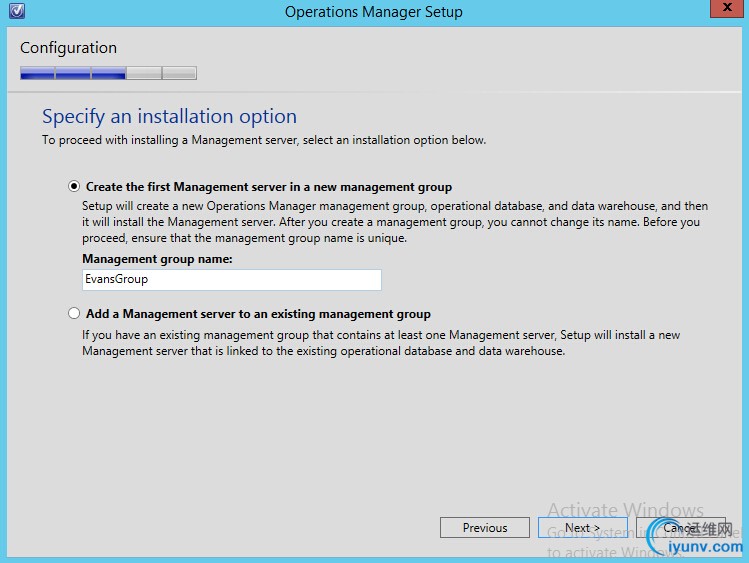Select the create first Management server radio button

(x=73, y=187)
